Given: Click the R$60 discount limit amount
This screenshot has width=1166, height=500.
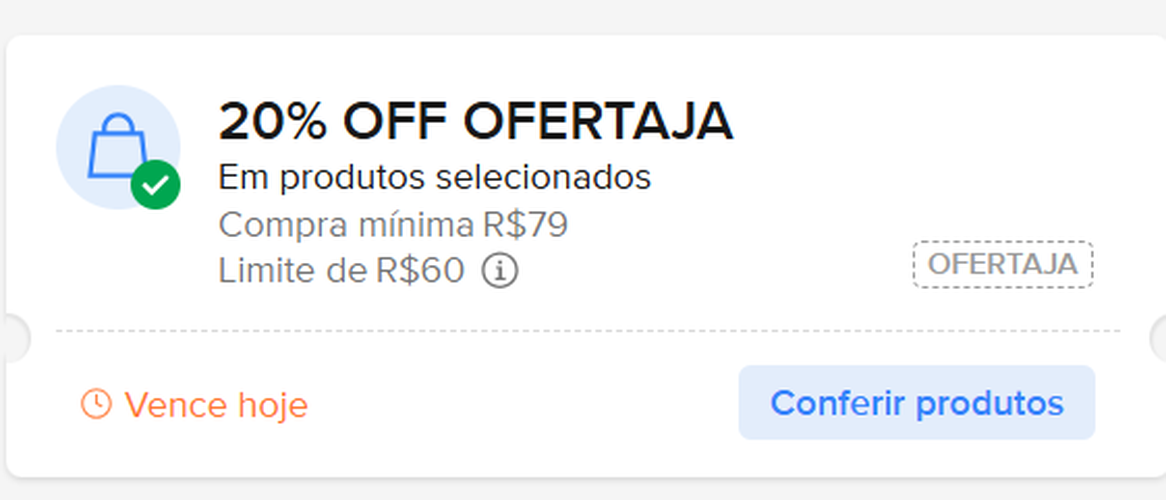Looking at the screenshot, I should point(421,271).
